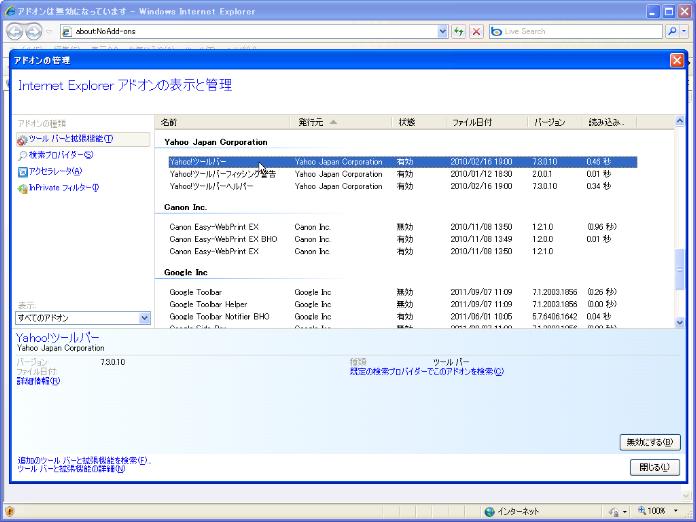The width and height of the screenshot is (696, 522).
Task: Select the Yahoo!ツールバーフィッシング警告 row
Action: pyautogui.click(x=403, y=174)
